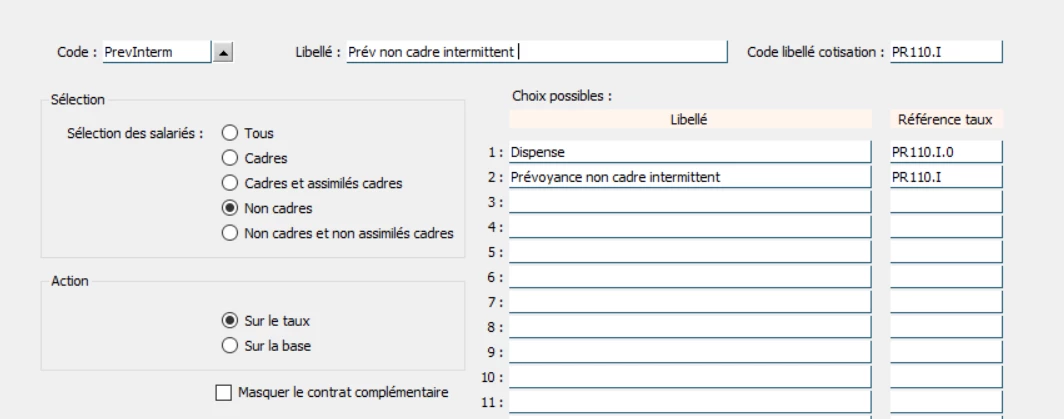Image resolution: width=1064 pixels, height=419 pixels.
Task: Select the Cadres radio option
Action: point(229,158)
